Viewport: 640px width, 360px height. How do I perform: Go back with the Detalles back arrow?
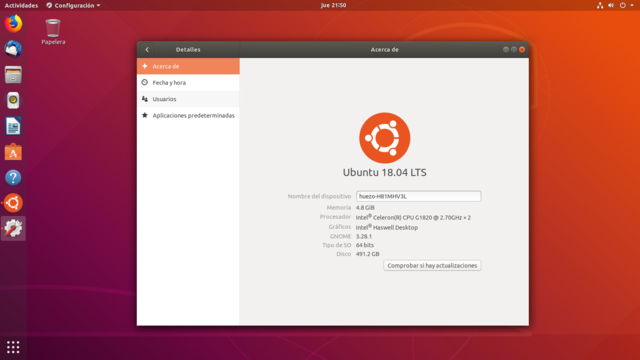pos(147,50)
